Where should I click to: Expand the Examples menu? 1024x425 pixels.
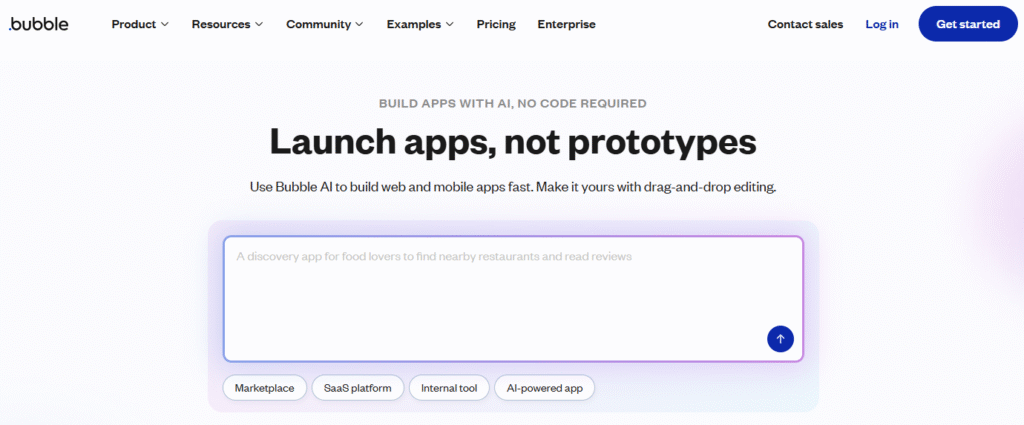pos(420,24)
